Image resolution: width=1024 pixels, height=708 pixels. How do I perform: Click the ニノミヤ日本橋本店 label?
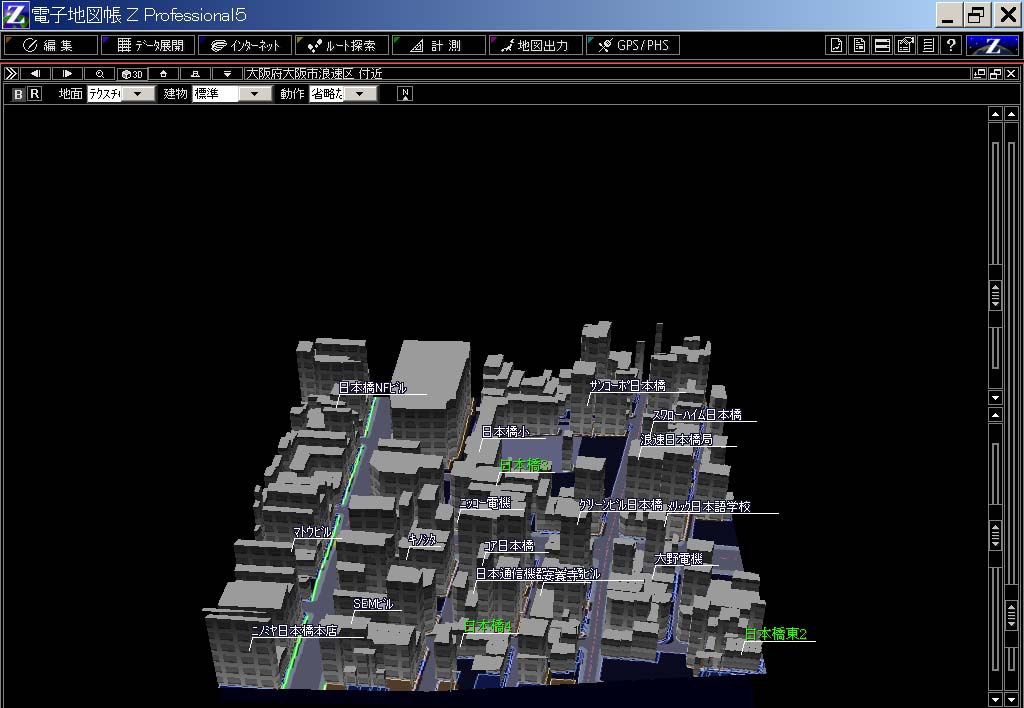[295, 630]
